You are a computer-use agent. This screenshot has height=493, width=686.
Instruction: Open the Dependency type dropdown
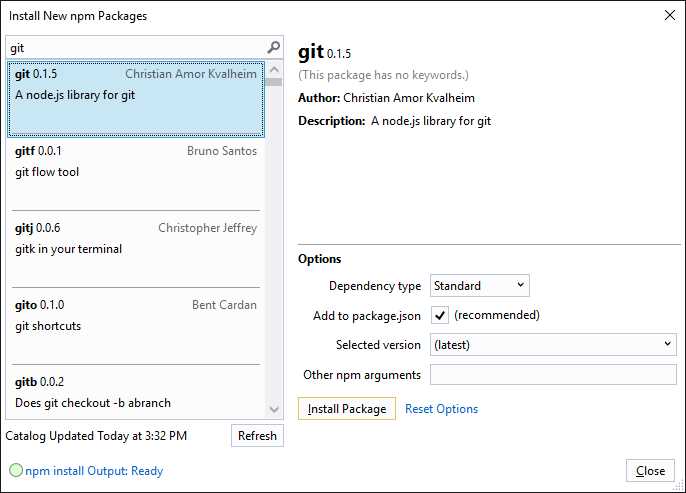coord(480,286)
